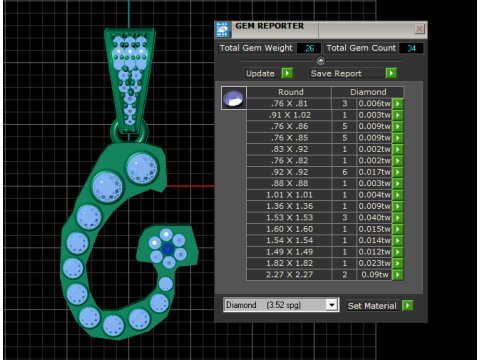
Task: Click the Diamond column header
Action: [368, 92]
